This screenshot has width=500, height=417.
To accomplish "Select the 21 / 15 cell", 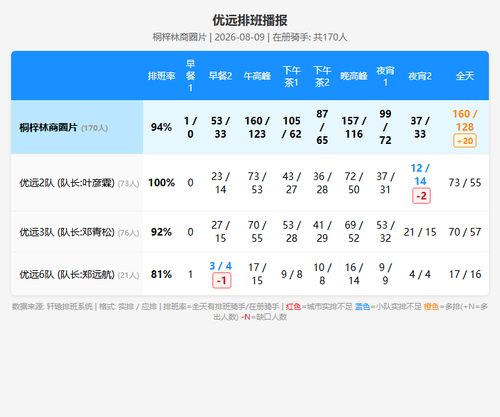I will (x=420, y=232).
